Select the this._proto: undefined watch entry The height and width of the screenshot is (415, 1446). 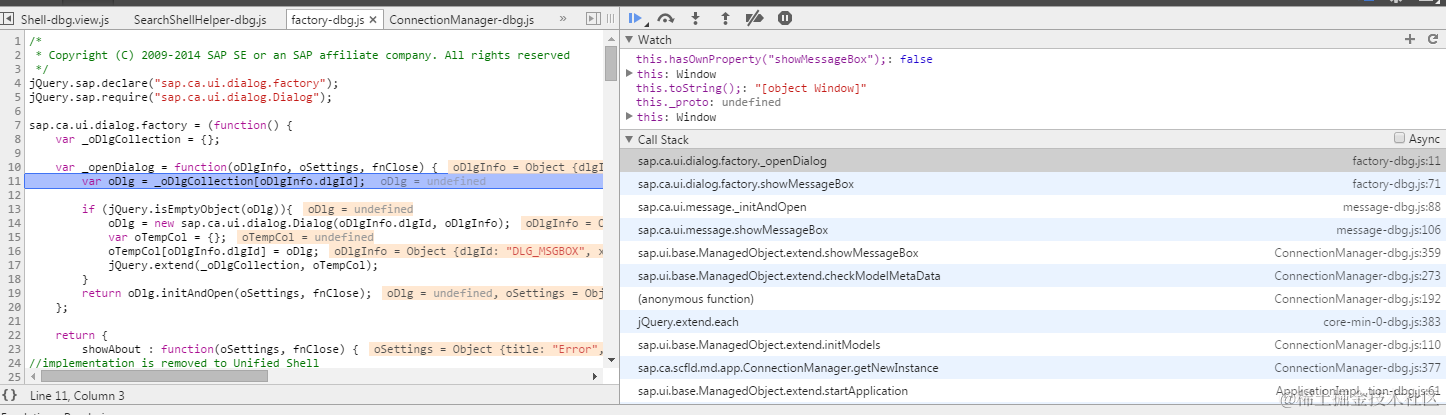(708, 102)
